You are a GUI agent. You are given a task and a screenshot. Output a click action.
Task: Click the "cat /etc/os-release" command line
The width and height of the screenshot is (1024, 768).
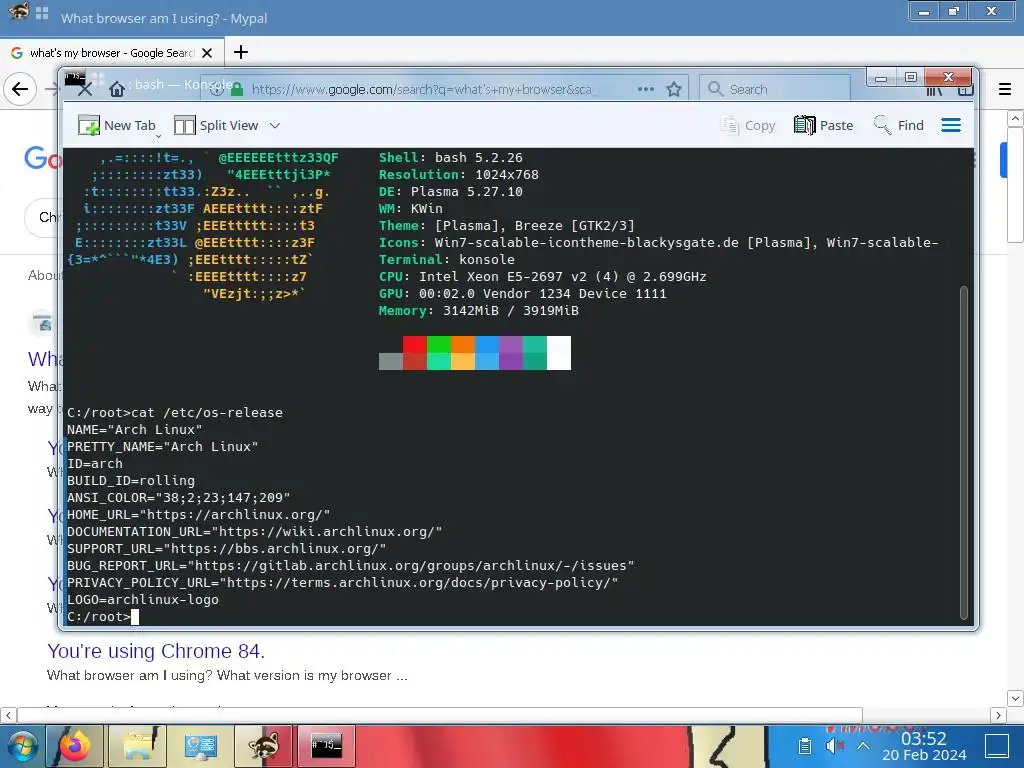point(175,413)
